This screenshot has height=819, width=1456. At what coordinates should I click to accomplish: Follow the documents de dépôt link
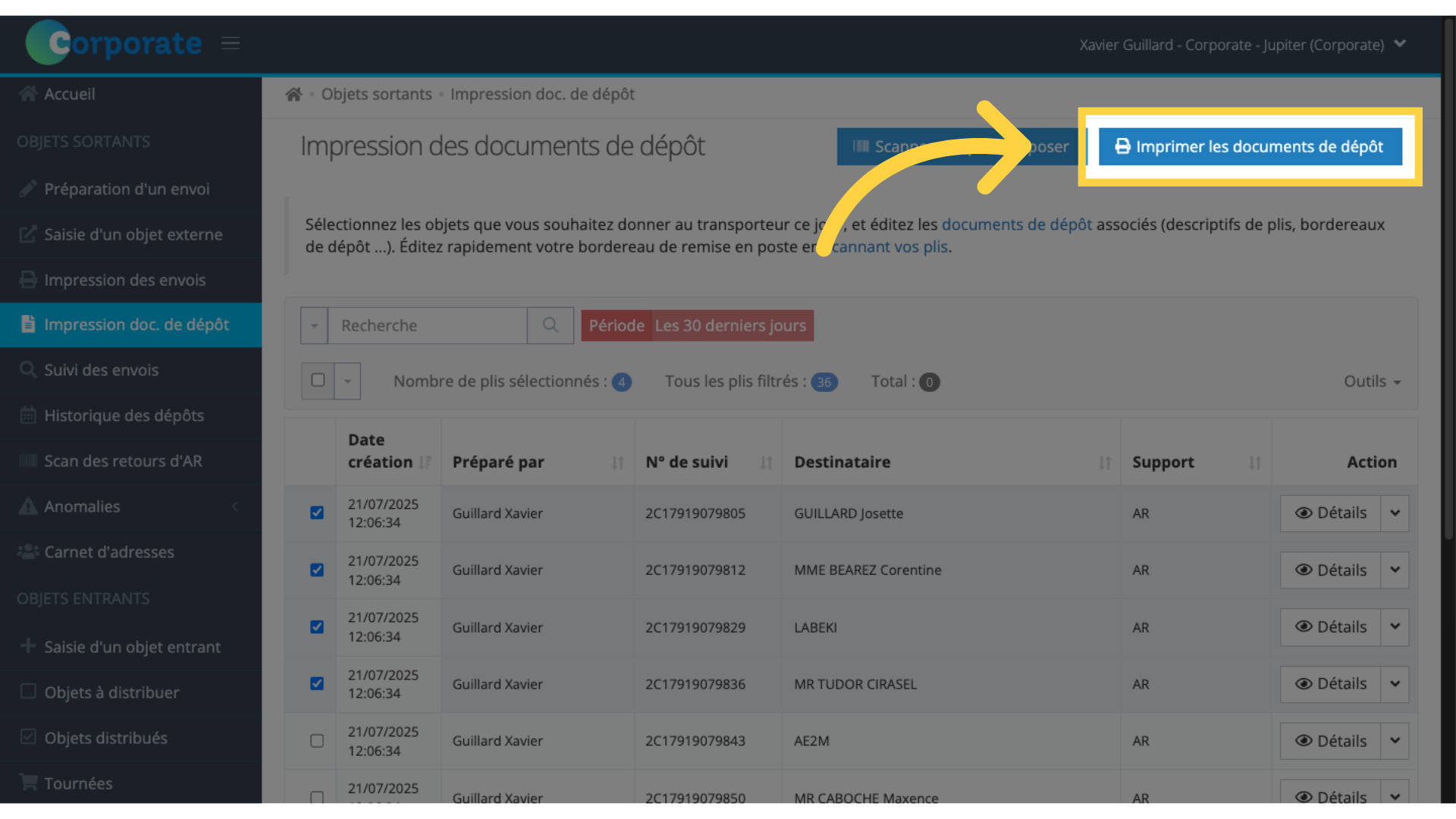click(1017, 224)
